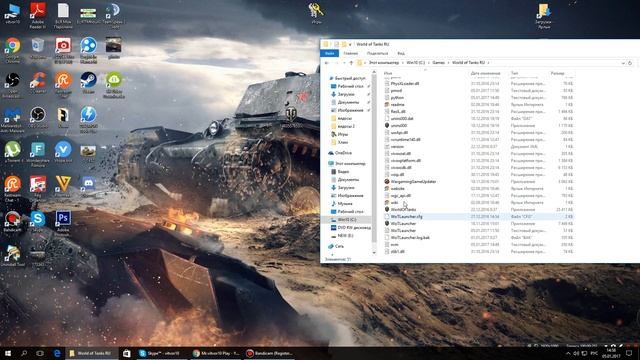Open OneDrive in the navigation pane

tap(340, 153)
